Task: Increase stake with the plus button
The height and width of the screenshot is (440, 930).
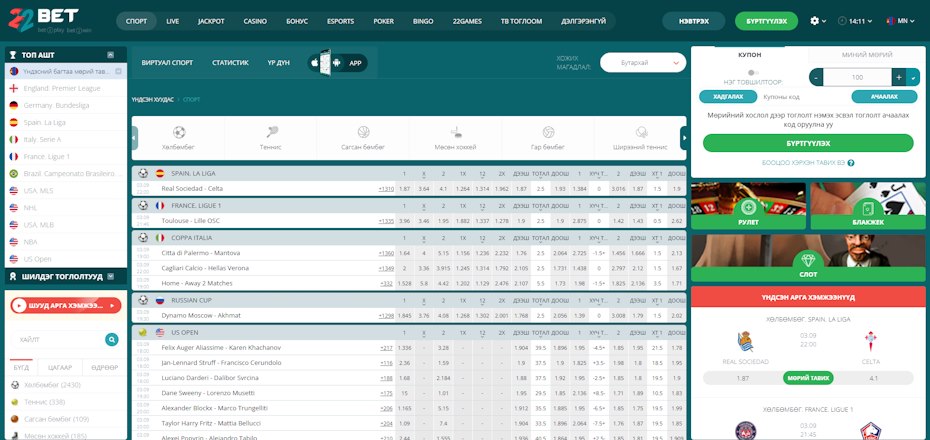Action: tap(899, 77)
